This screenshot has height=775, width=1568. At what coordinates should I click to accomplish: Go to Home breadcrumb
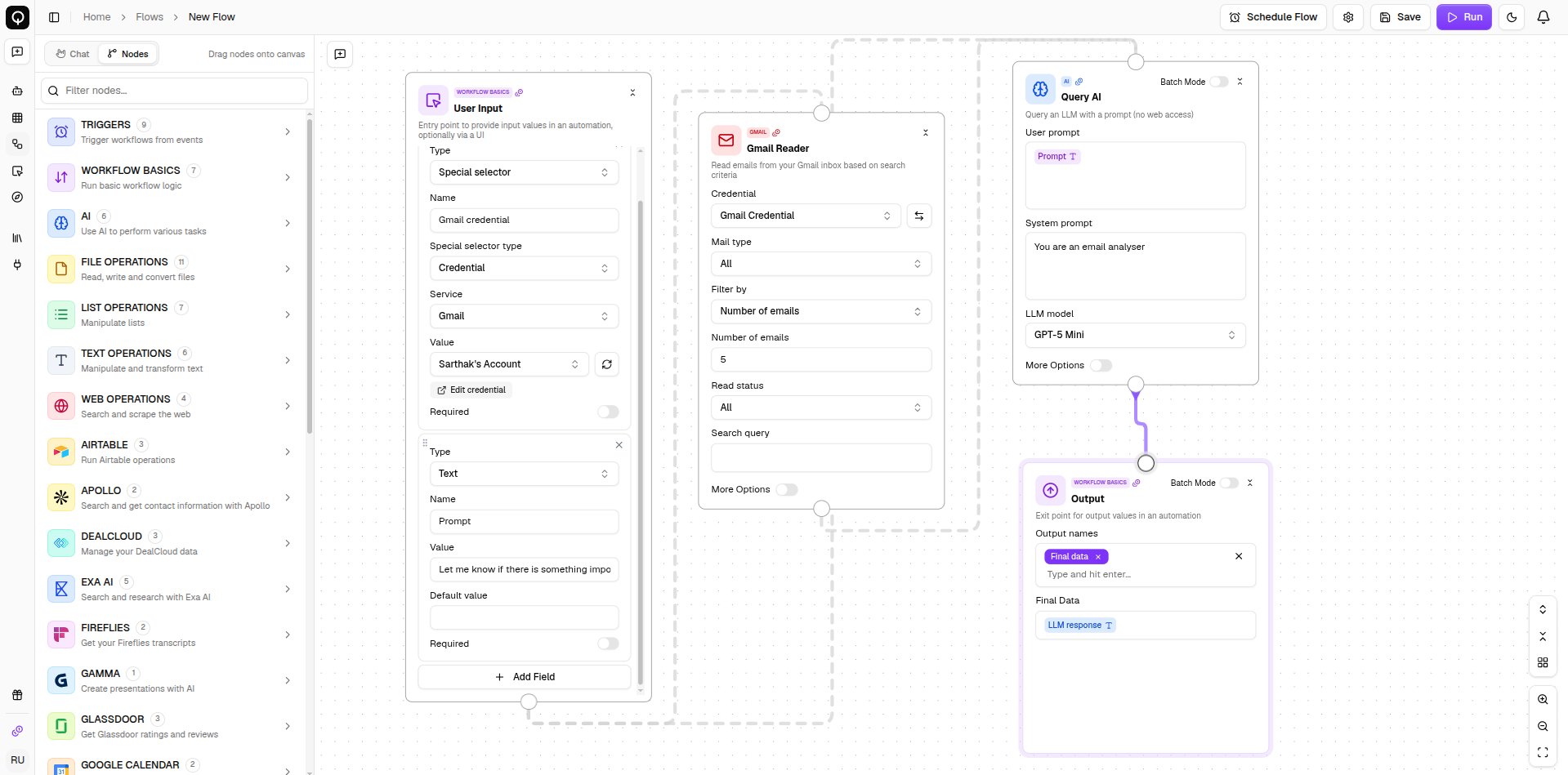coord(96,17)
